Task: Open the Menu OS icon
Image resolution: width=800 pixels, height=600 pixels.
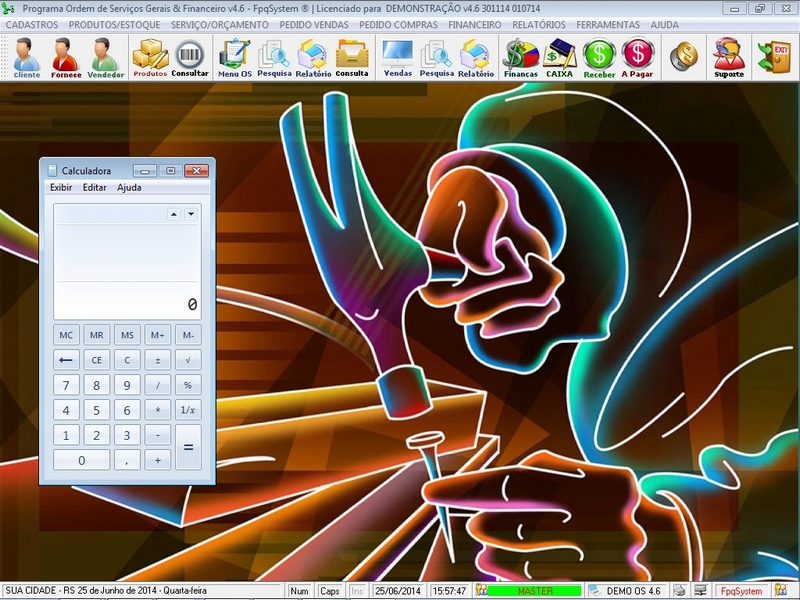Action: click(x=235, y=58)
